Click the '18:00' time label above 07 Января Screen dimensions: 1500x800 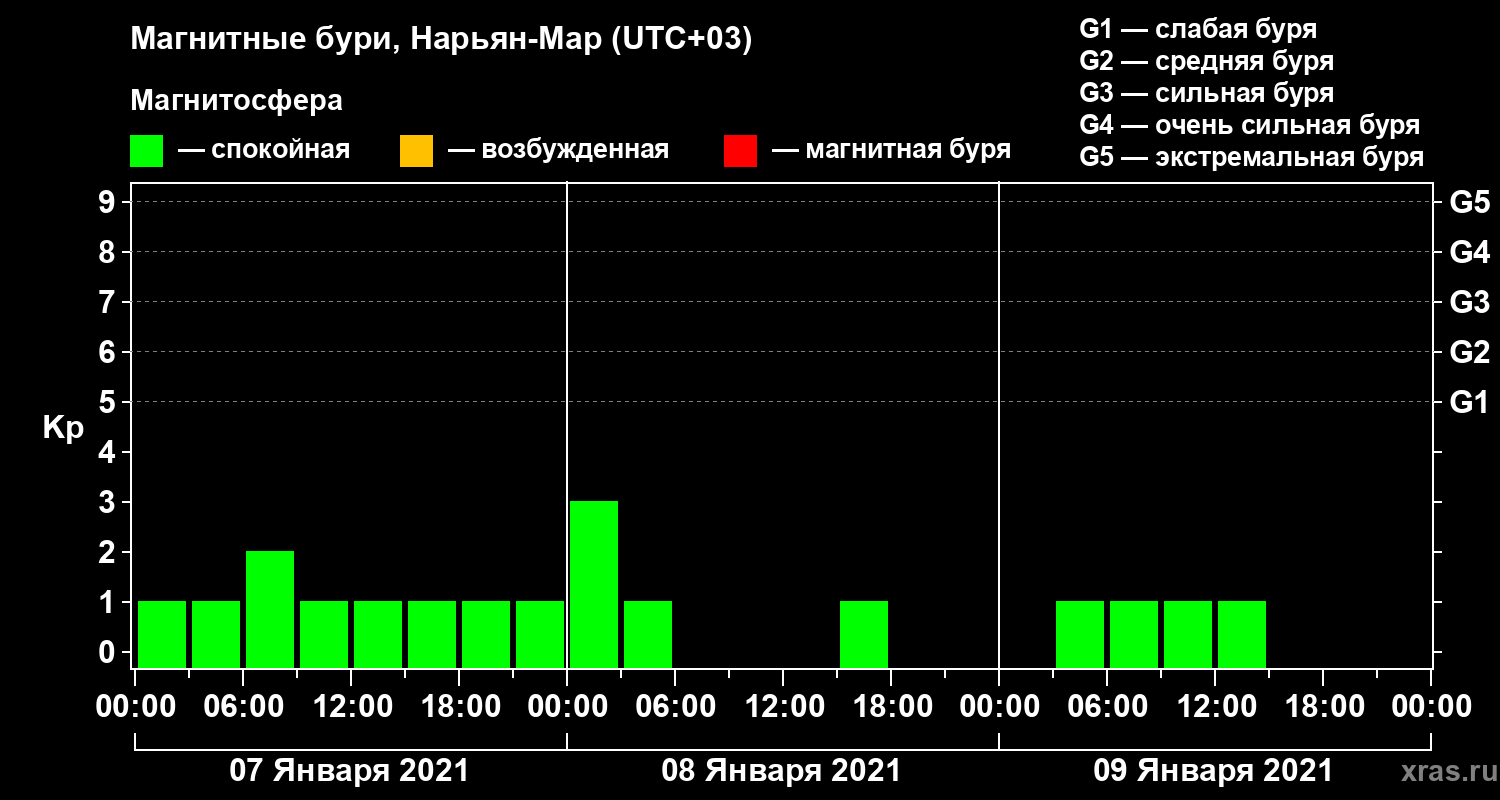459,707
